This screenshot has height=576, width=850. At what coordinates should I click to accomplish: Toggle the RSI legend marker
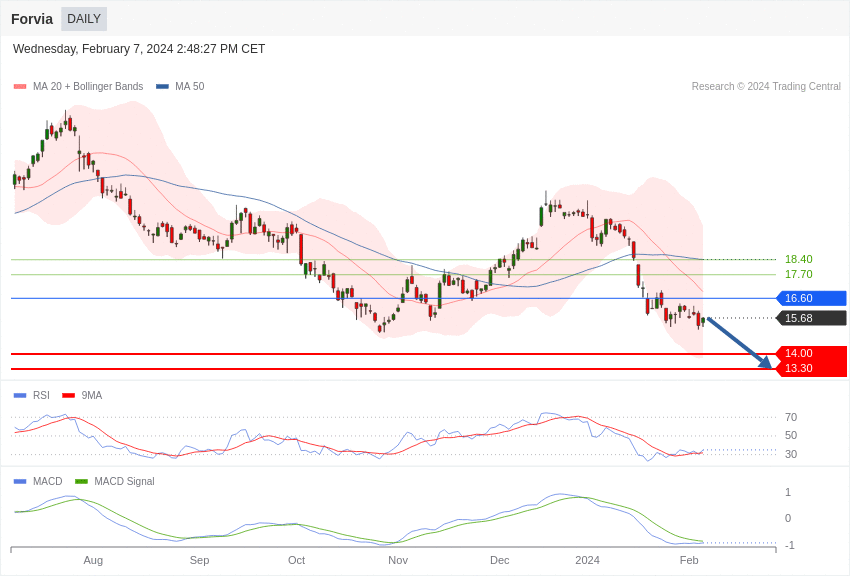click(x=20, y=396)
